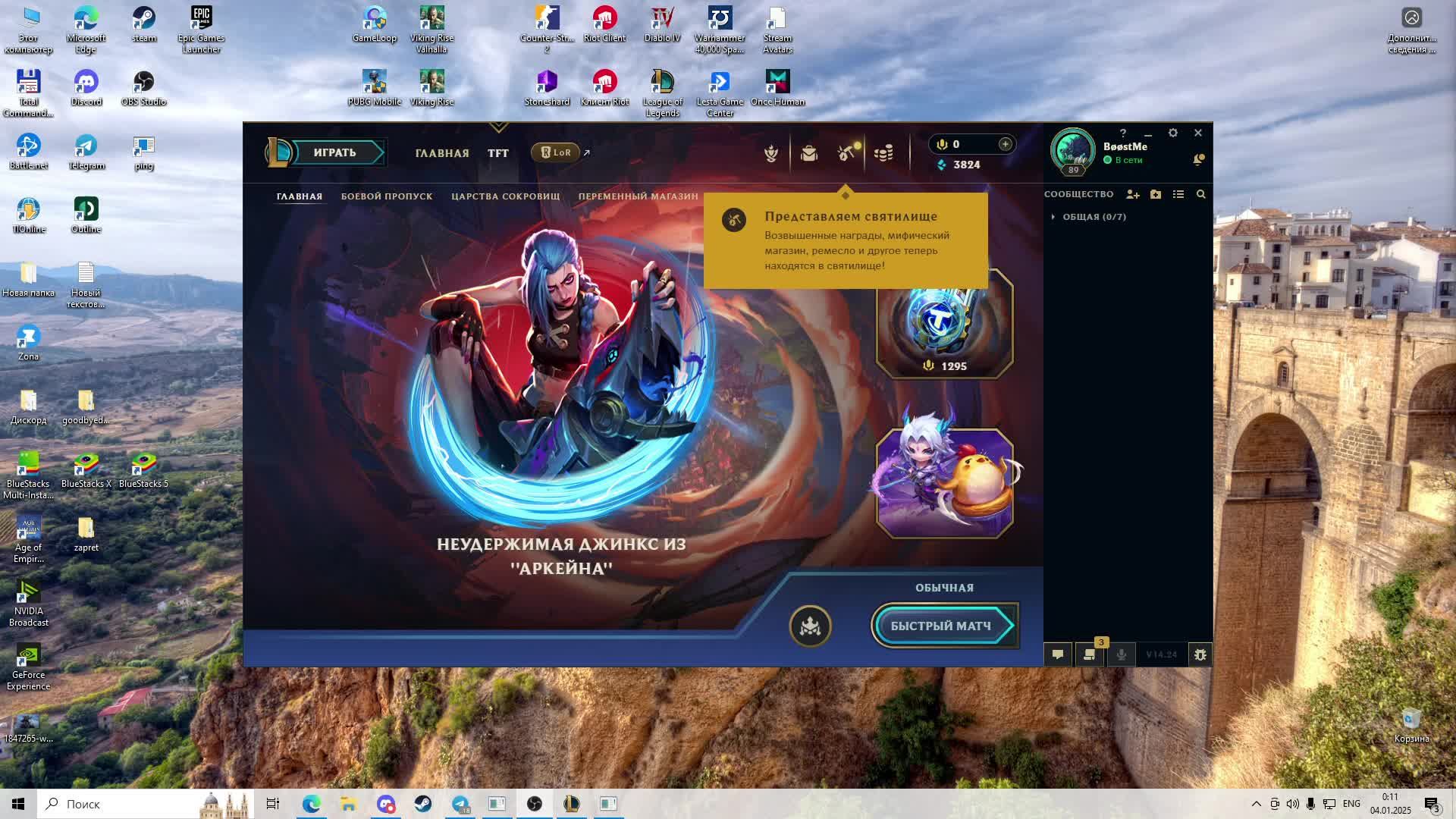Open the БОЕВОЙ ПРОПУСК tab
The width and height of the screenshot is (1456, 819).
click(387, 196)
